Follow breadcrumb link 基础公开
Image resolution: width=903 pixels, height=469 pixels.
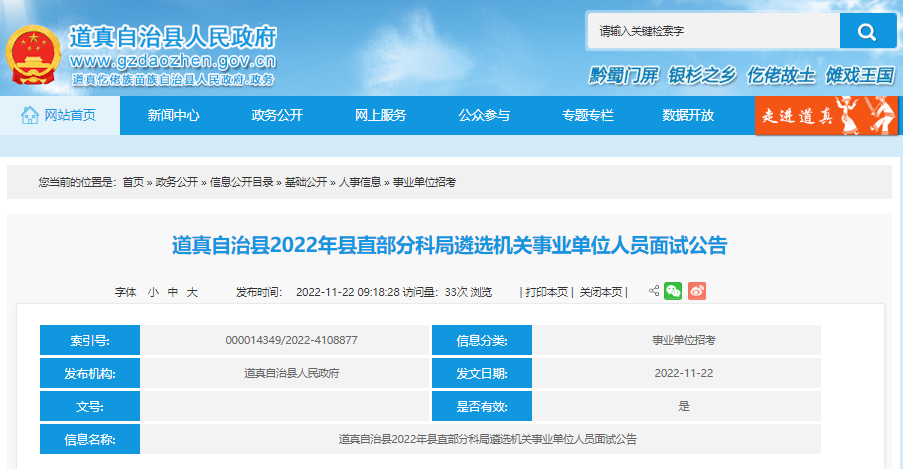pyautogui.click(x=306, y=182)
